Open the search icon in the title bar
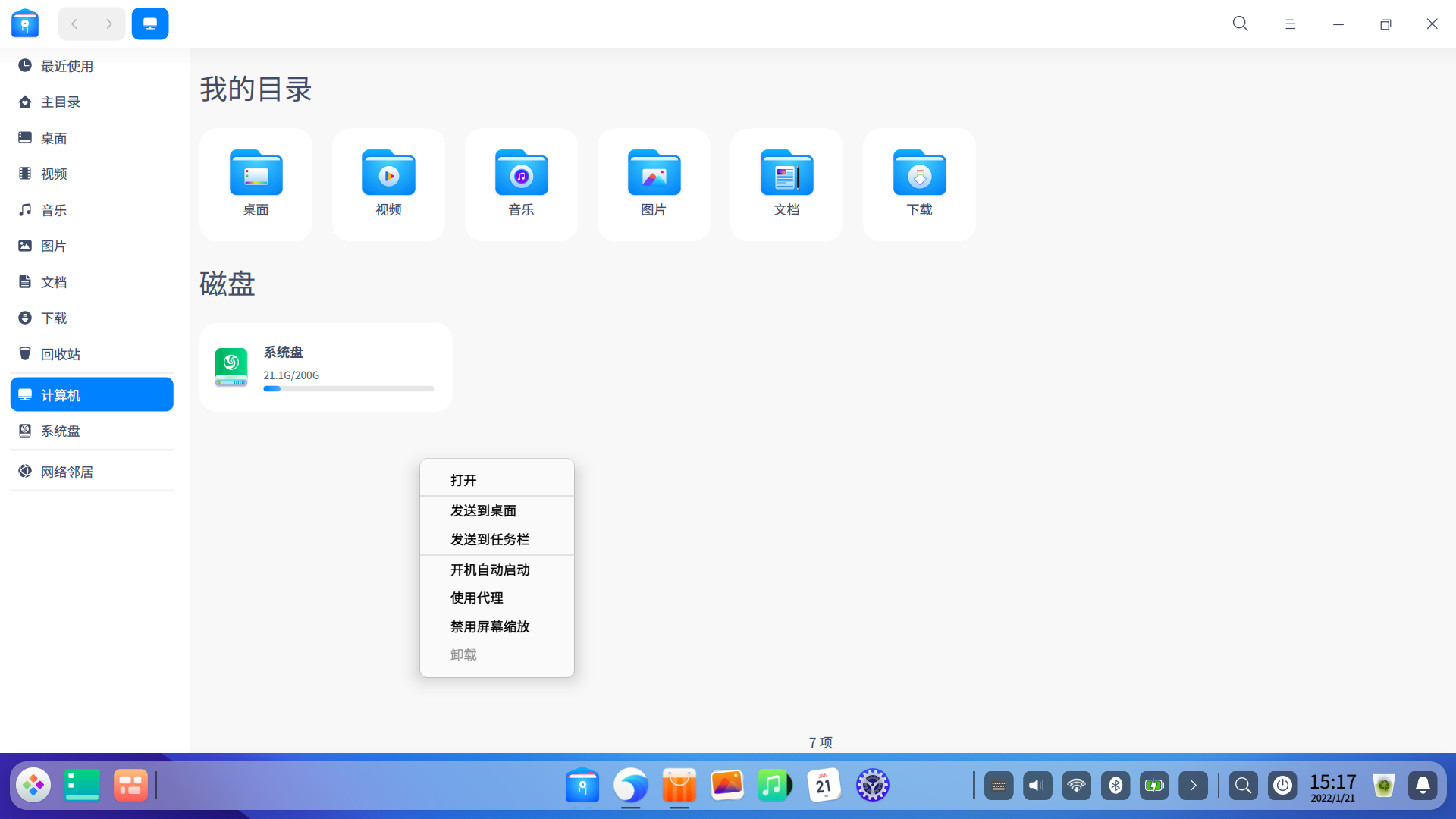Image resolution: width=1456 pixels, height=819 pixels. (x=1239, y=24)
